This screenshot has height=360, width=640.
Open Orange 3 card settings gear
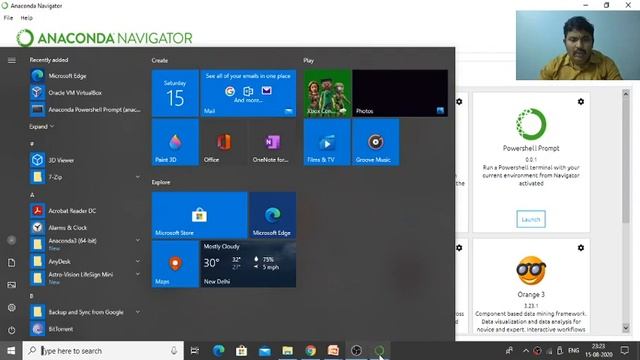581,248
